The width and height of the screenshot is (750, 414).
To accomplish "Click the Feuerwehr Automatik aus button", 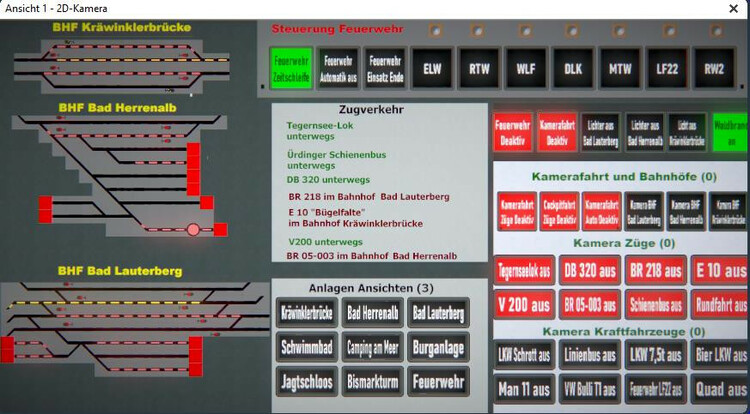I will [338, 68].
